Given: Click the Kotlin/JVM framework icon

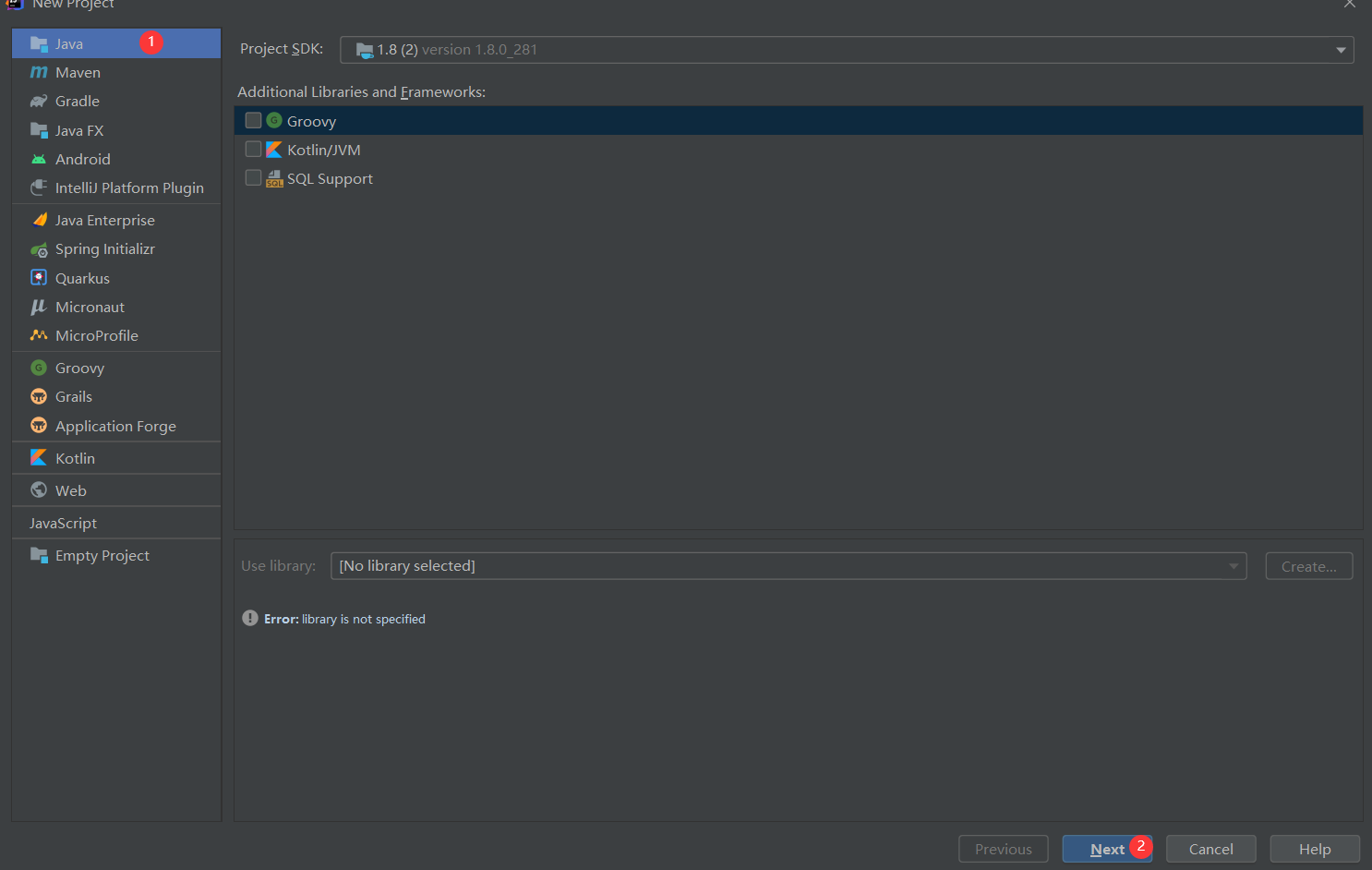Looking at the screenshot, I should [274, 150].
